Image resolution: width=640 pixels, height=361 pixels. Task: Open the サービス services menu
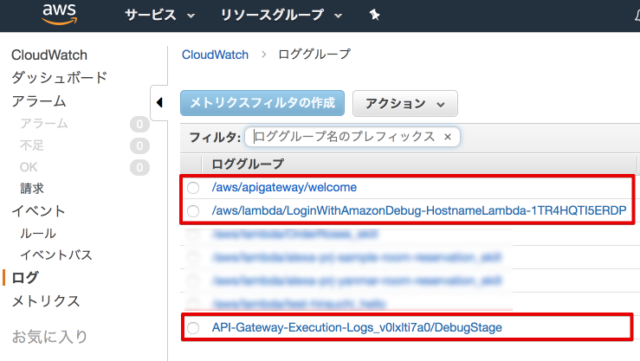tap(160, 15)
